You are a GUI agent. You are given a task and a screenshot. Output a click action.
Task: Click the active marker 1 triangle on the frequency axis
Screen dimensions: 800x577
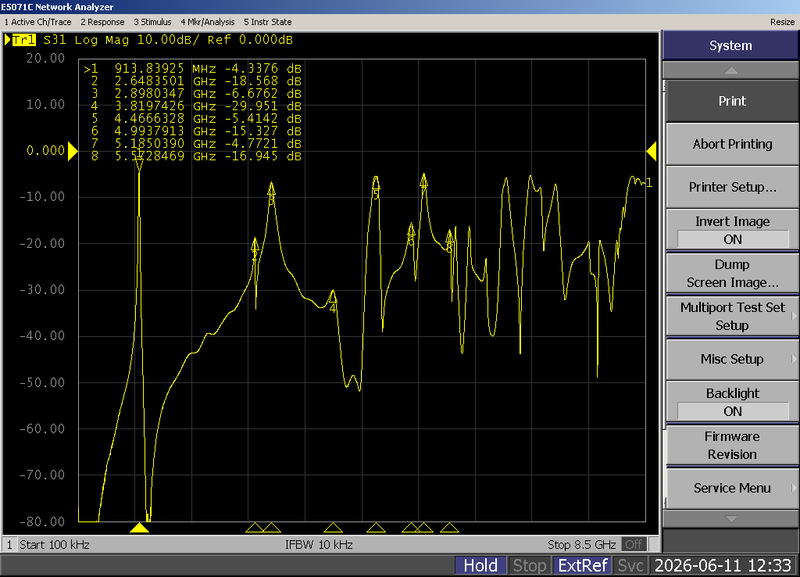point(139,528)
